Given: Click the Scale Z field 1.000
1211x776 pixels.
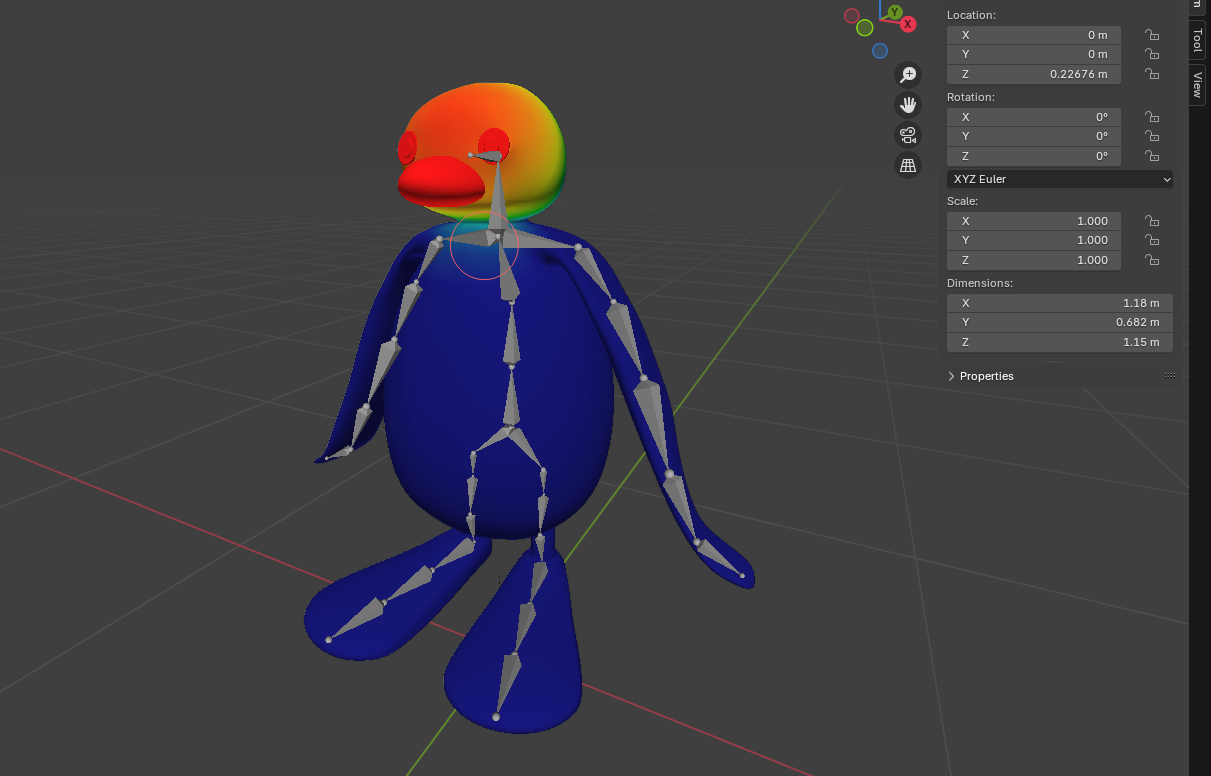Looking at the screenshot, I should point(1034,260).
